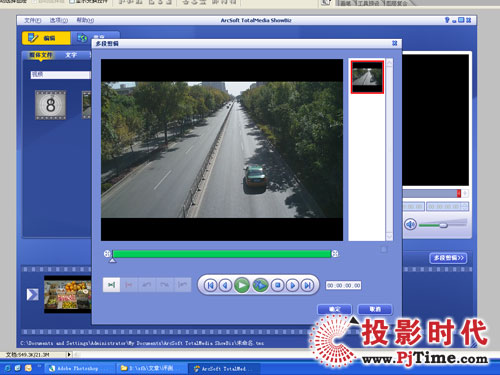Switch to the 文字 (Text) tab
The height and width of the screenshot is (375, 500).
71,55
